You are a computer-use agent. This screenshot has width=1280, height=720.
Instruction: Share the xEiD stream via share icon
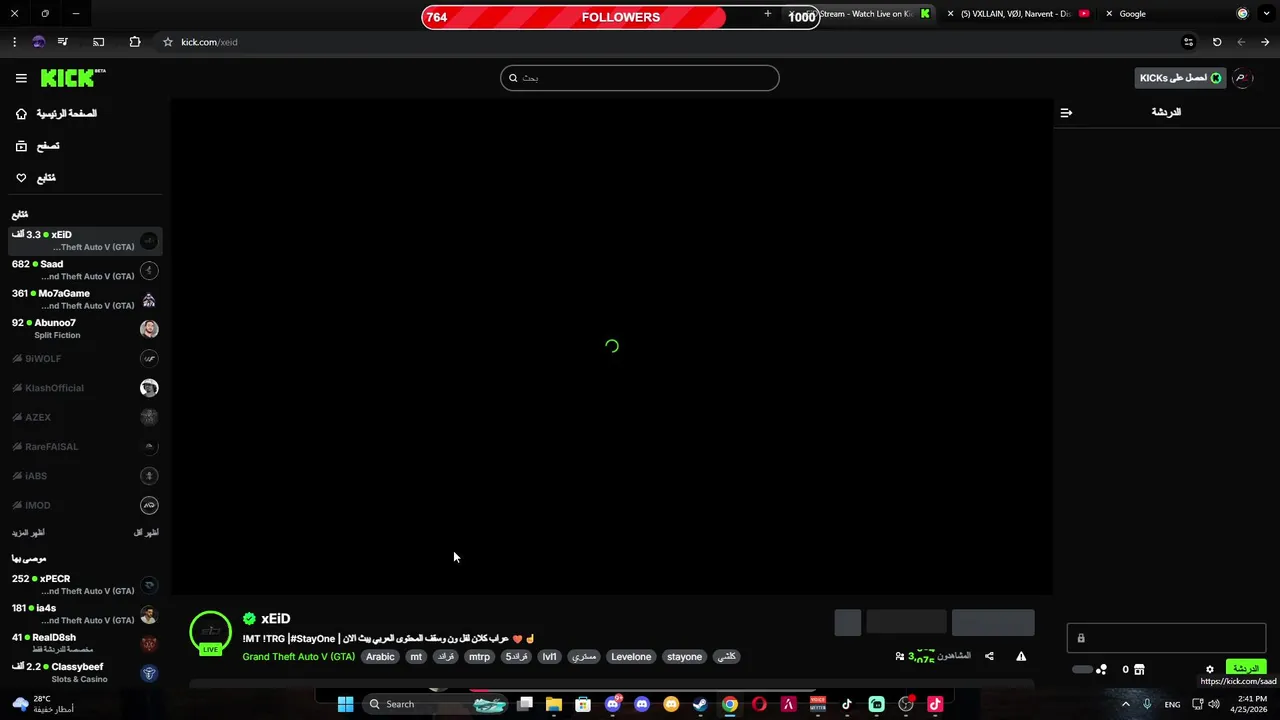989,656
